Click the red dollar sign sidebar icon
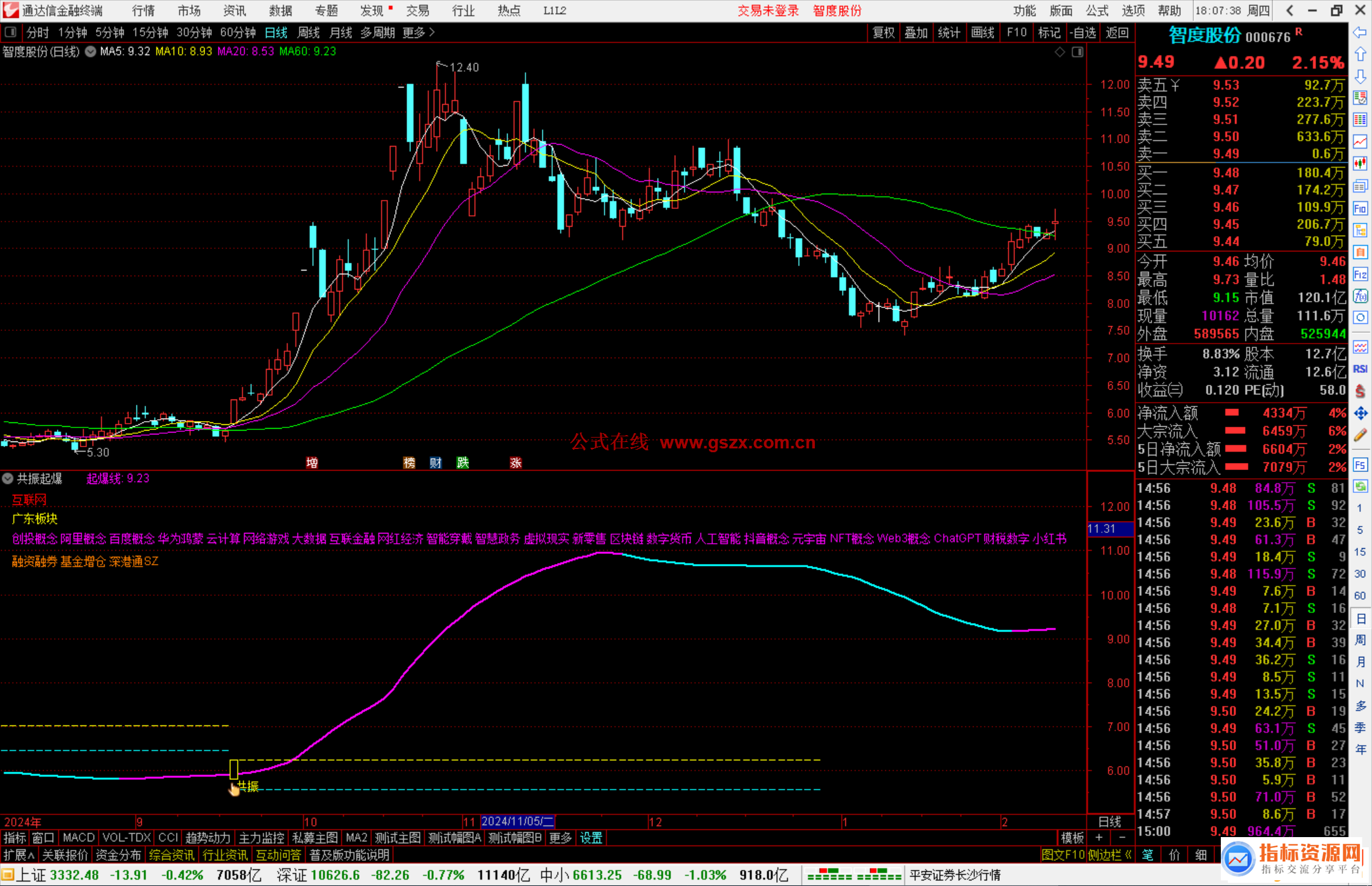 tap(1360, 391)
